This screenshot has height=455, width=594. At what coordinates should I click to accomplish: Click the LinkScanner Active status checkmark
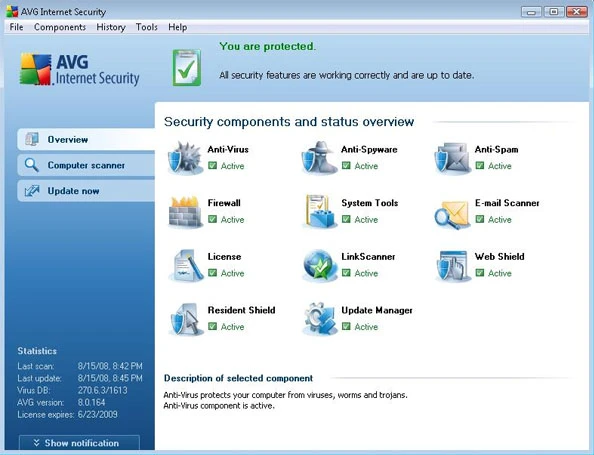click(346, 273)
